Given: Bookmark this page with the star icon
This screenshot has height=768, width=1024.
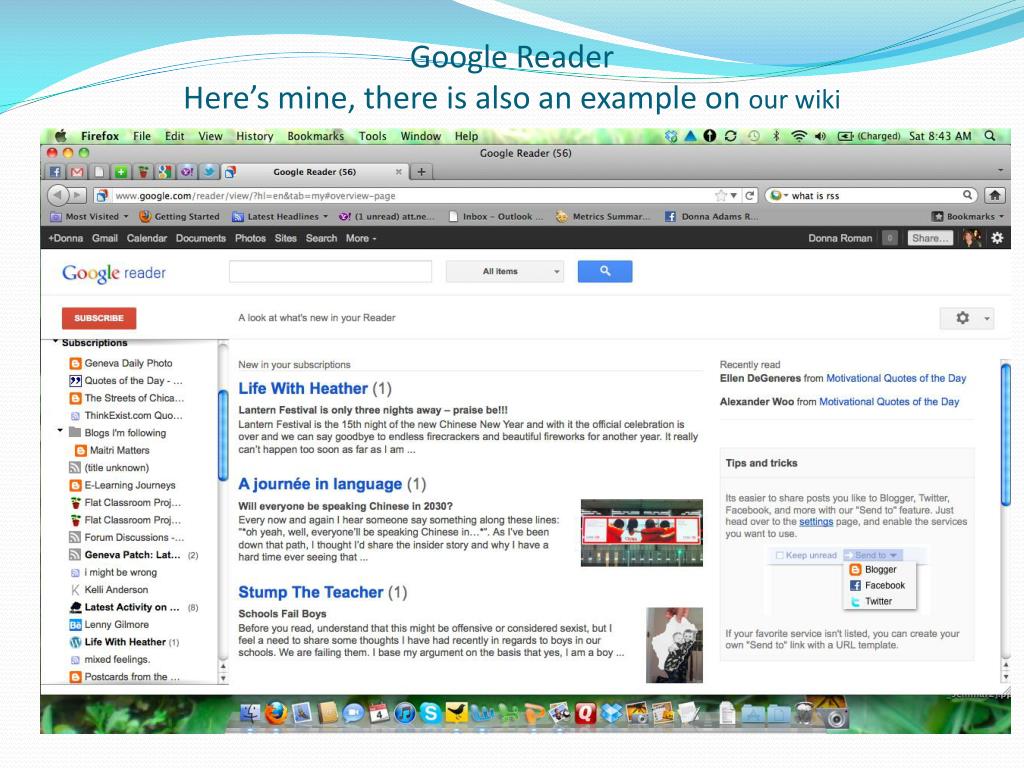Looking at the screenshot, I should pyautogui.click(x=721, y=195).
